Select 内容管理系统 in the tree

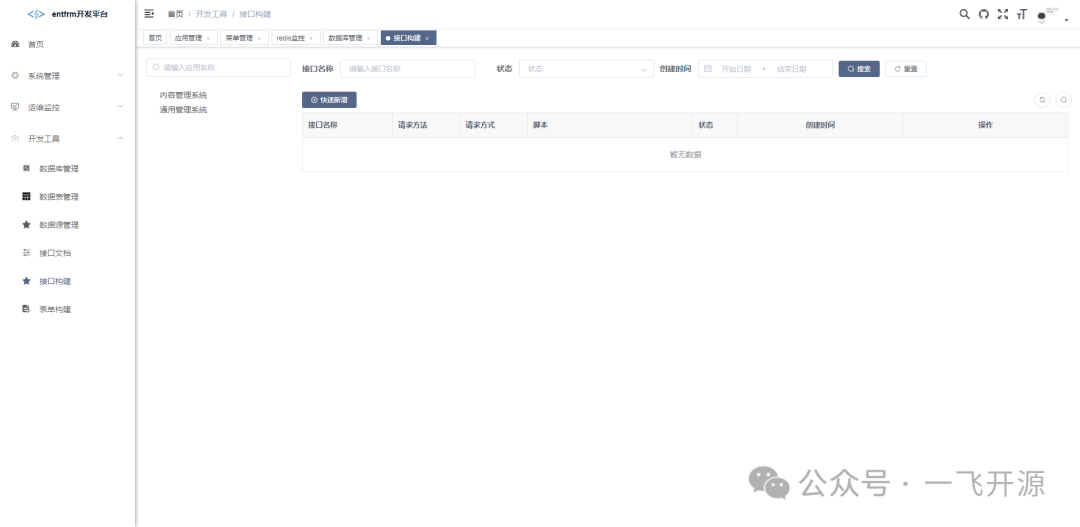pos(183,95)
